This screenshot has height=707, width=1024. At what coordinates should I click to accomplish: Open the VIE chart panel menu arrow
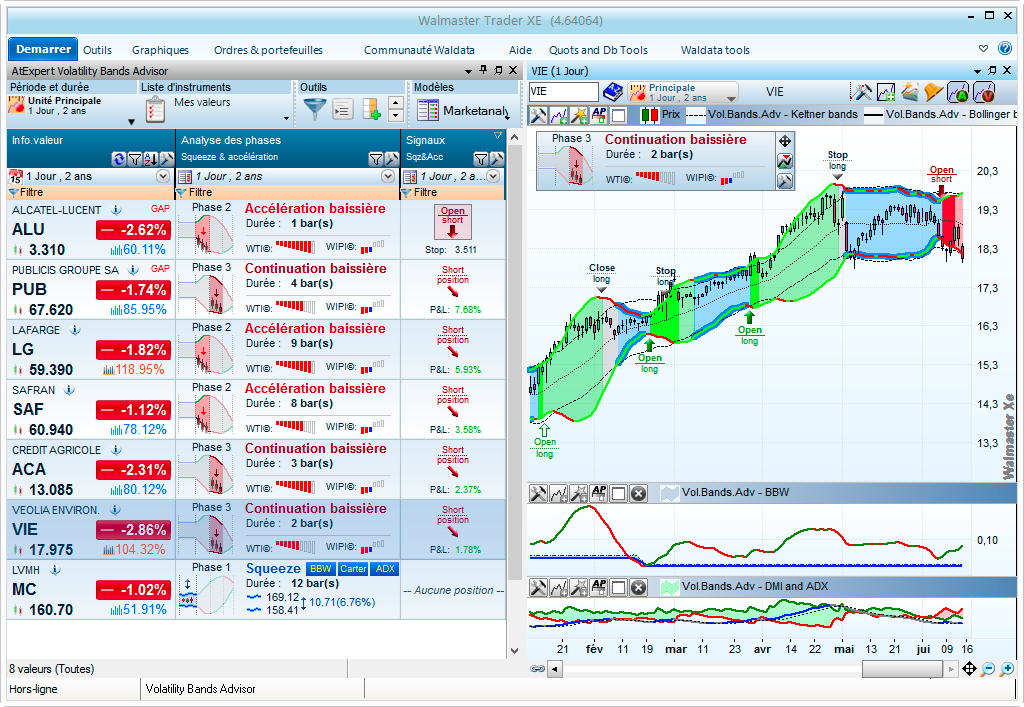pos(977,71)
